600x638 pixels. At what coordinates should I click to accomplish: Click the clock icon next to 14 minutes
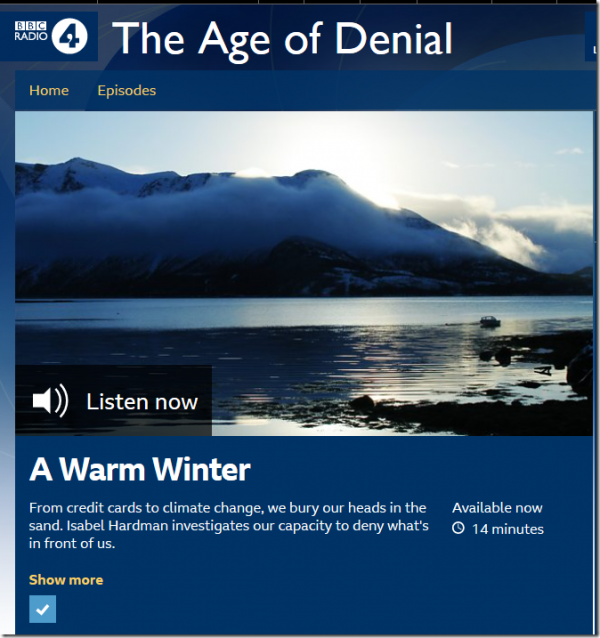458,528
